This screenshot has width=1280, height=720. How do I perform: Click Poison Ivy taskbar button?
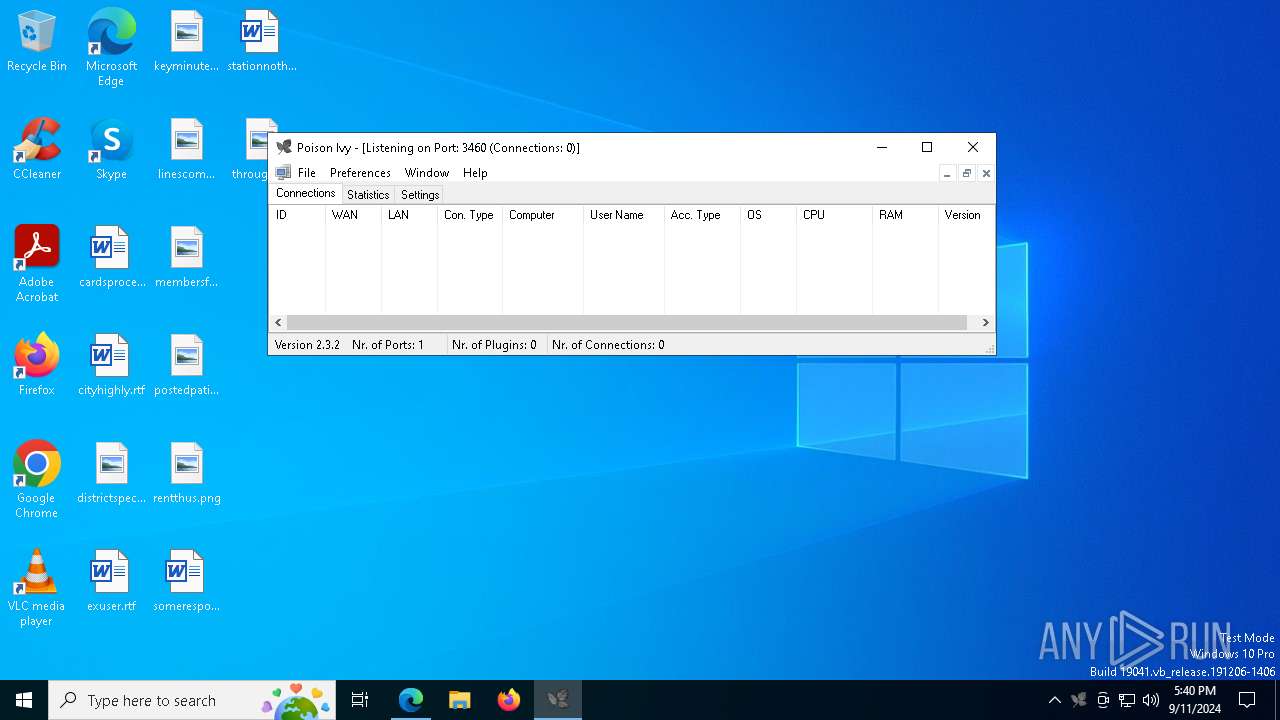[x=558, y=700]
